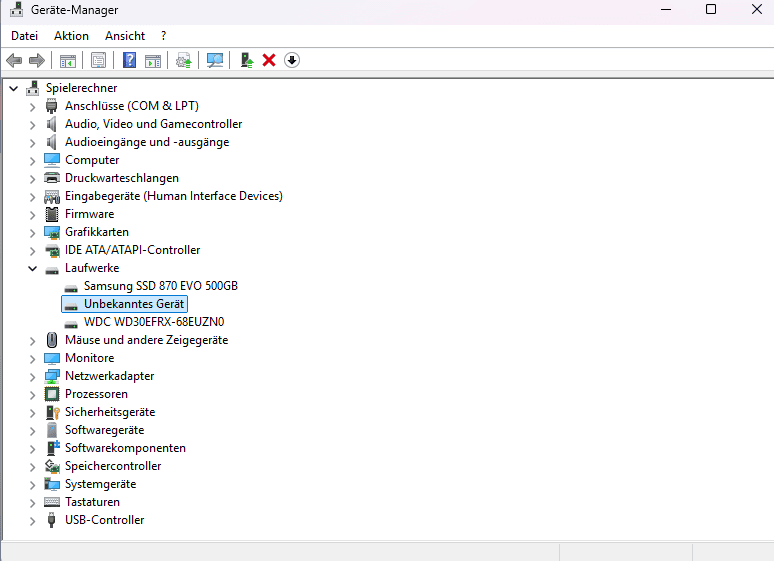Select the Spielerechner label
The width and height of the screenshot is (774, 561).
point(81,88)
